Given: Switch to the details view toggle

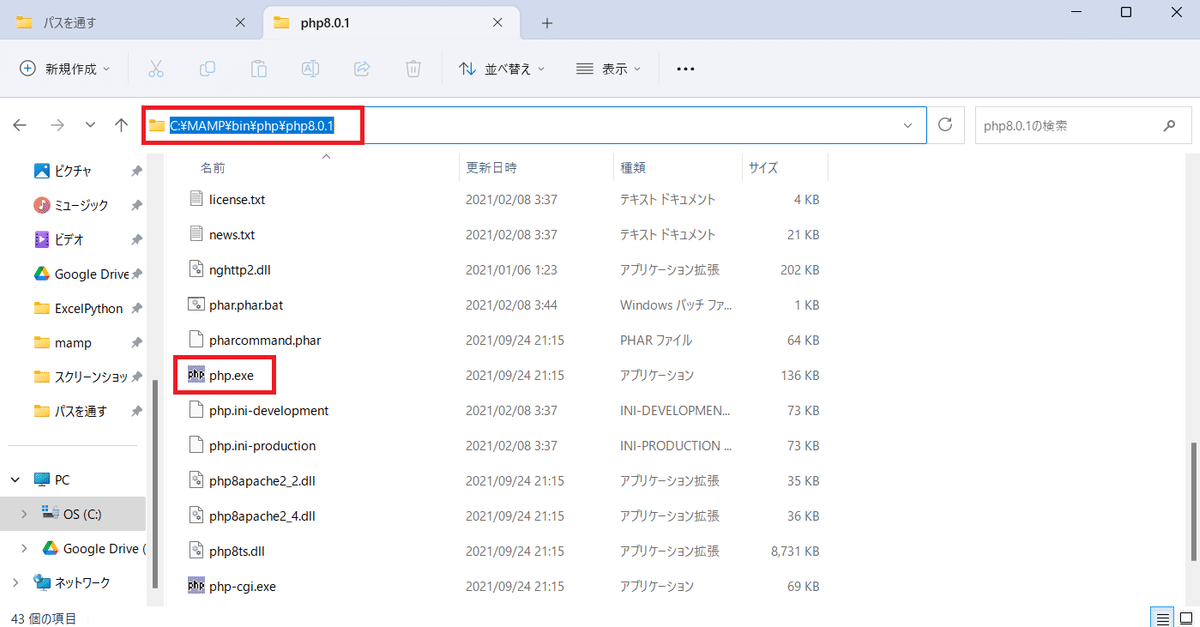Looking at the screenshot, I should [1162, 618].
